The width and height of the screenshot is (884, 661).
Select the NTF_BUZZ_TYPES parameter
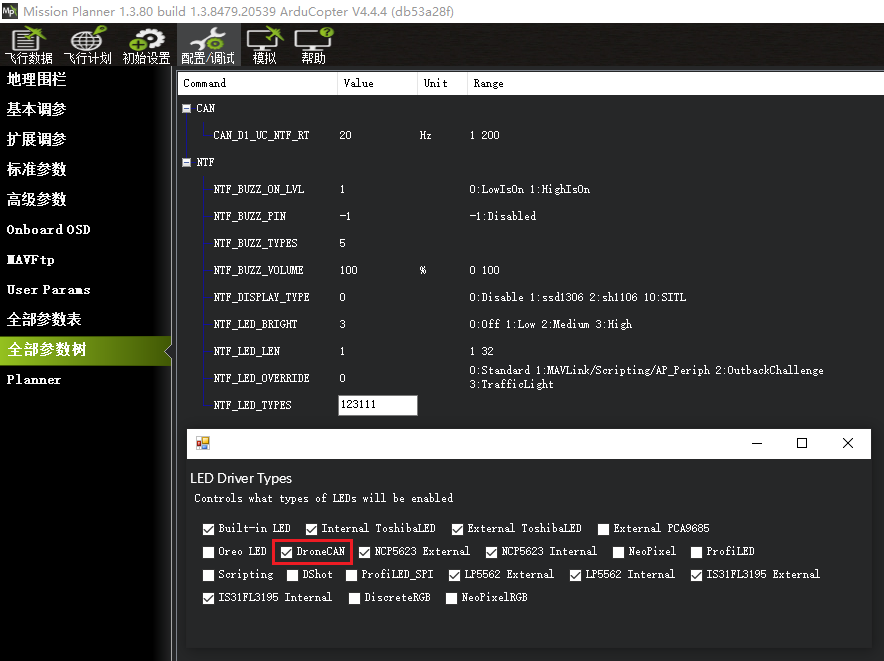(255, 244)
